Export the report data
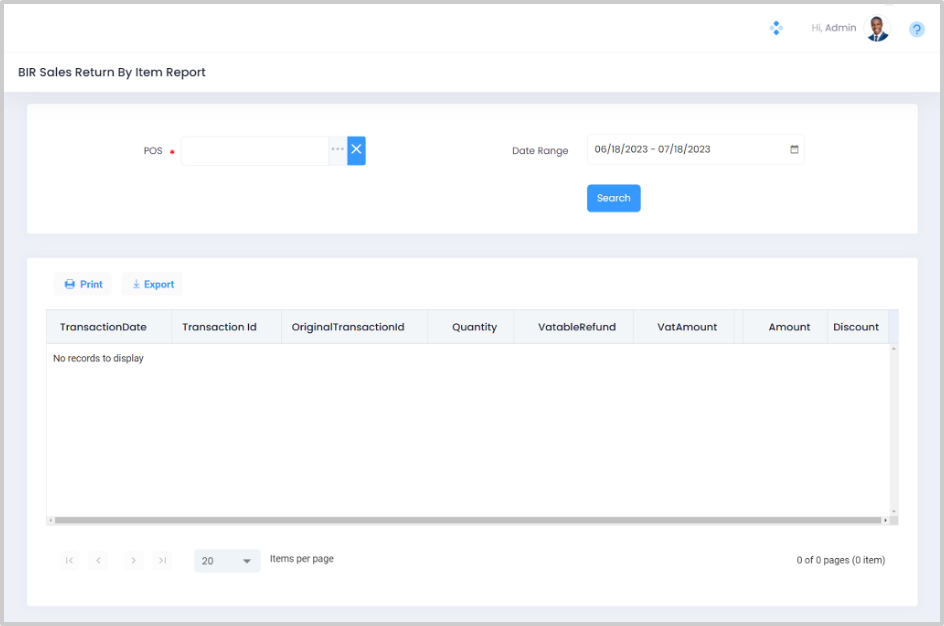The height and width of the screenshot is (626, 944). (153, 284)
